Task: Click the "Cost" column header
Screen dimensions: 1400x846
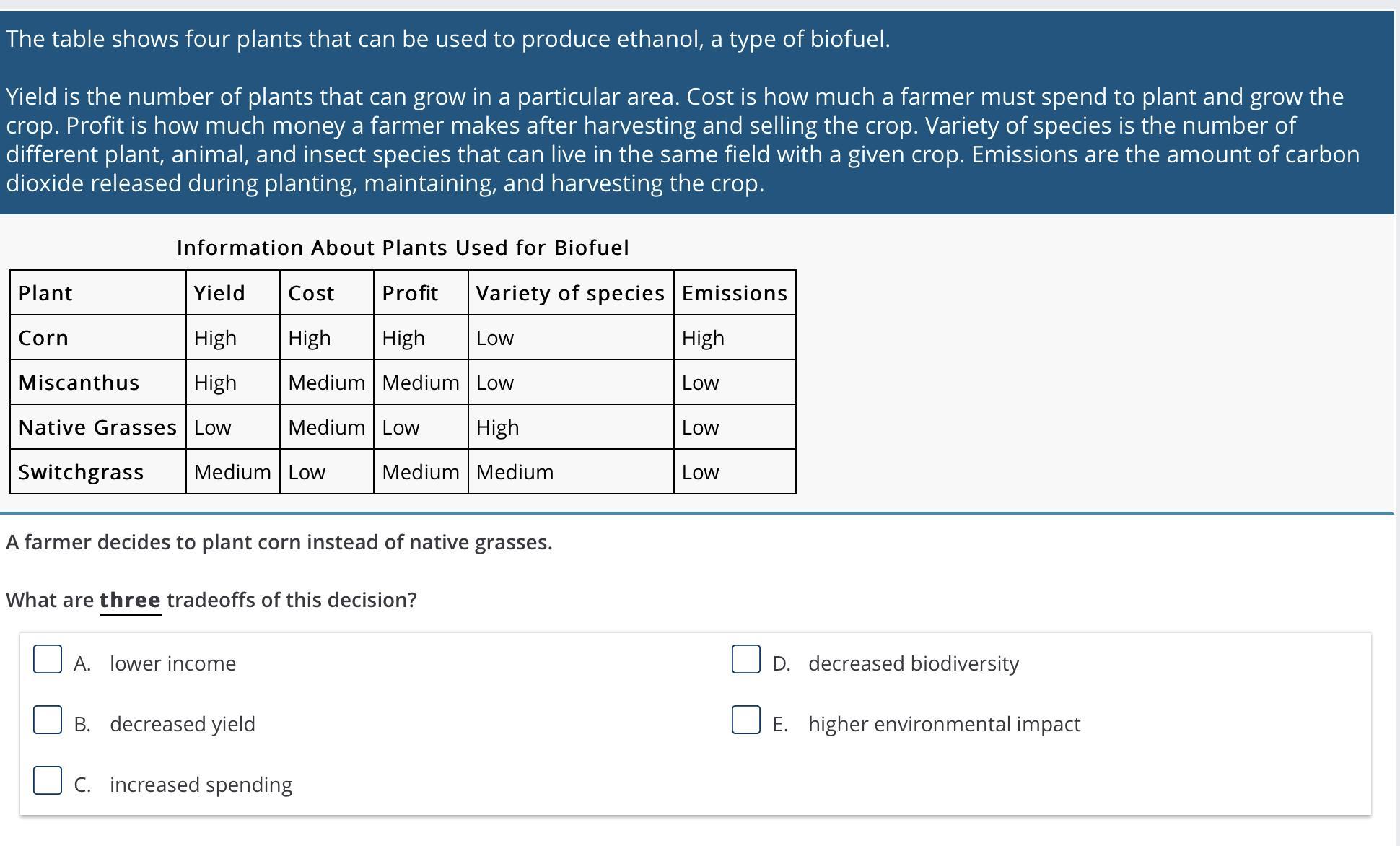Action: tap(311, 293)
